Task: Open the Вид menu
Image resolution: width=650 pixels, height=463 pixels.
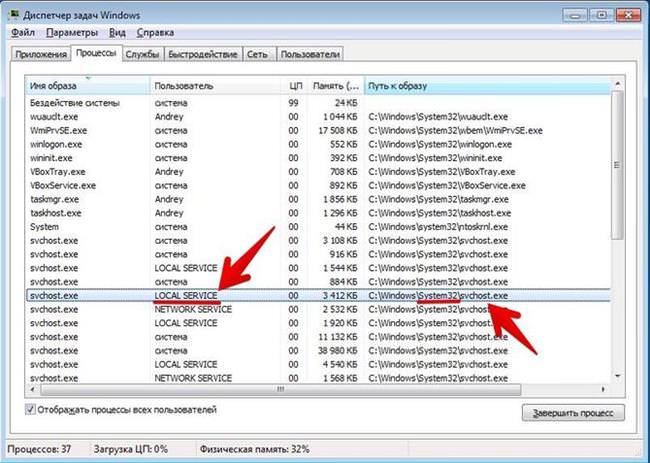Action: (x=117, y=32)
